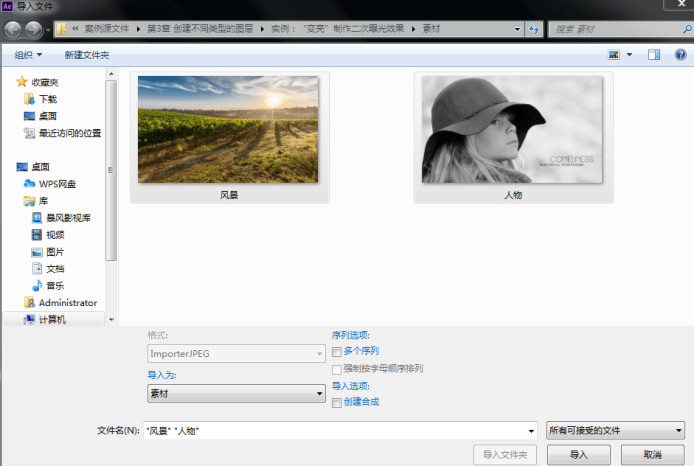Viewport: 694px width, 466px height.
Task: Click the 风景 file name label
Action: (x=229, y=195)
